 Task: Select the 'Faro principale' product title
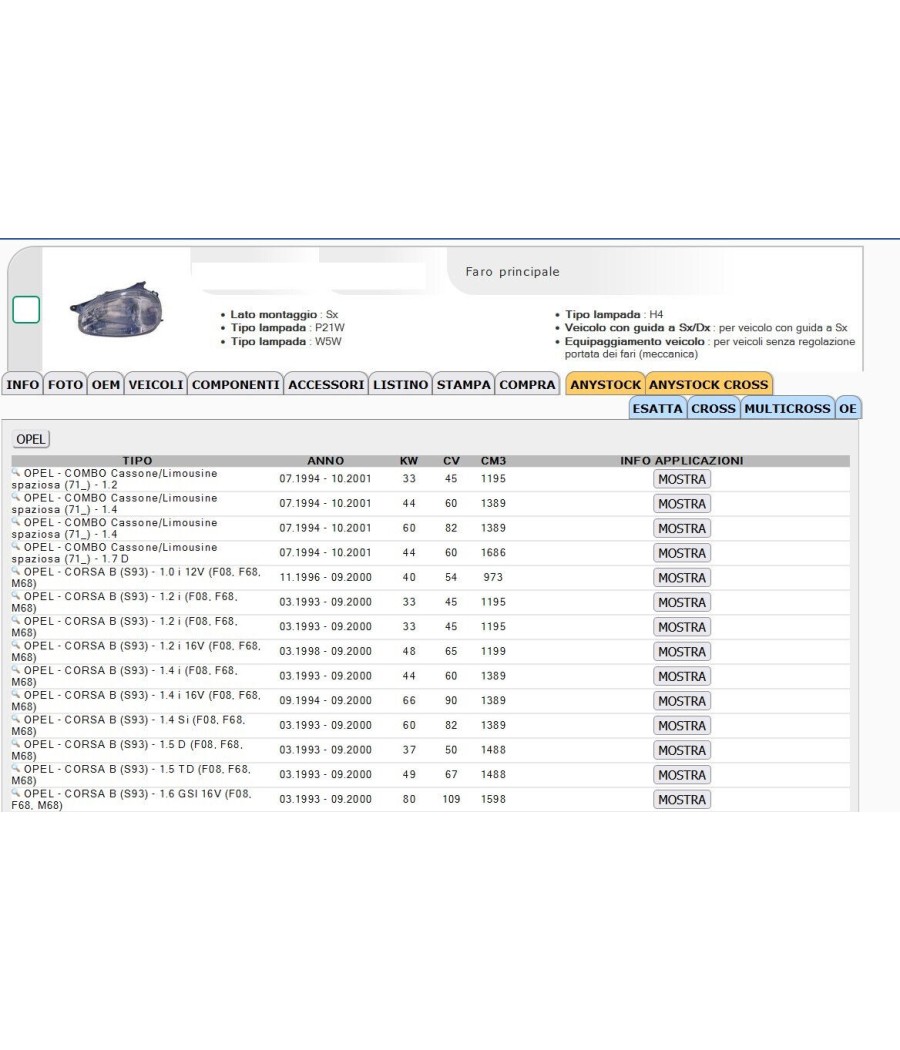point(512,272)
